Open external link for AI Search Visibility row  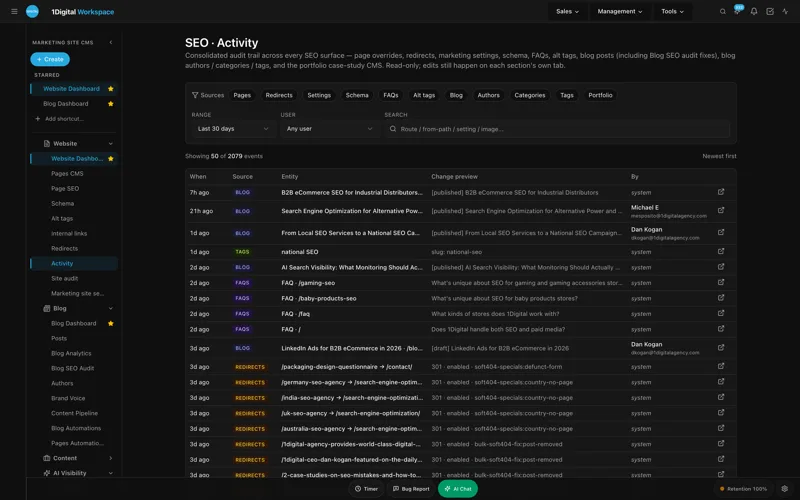(721, 267)
